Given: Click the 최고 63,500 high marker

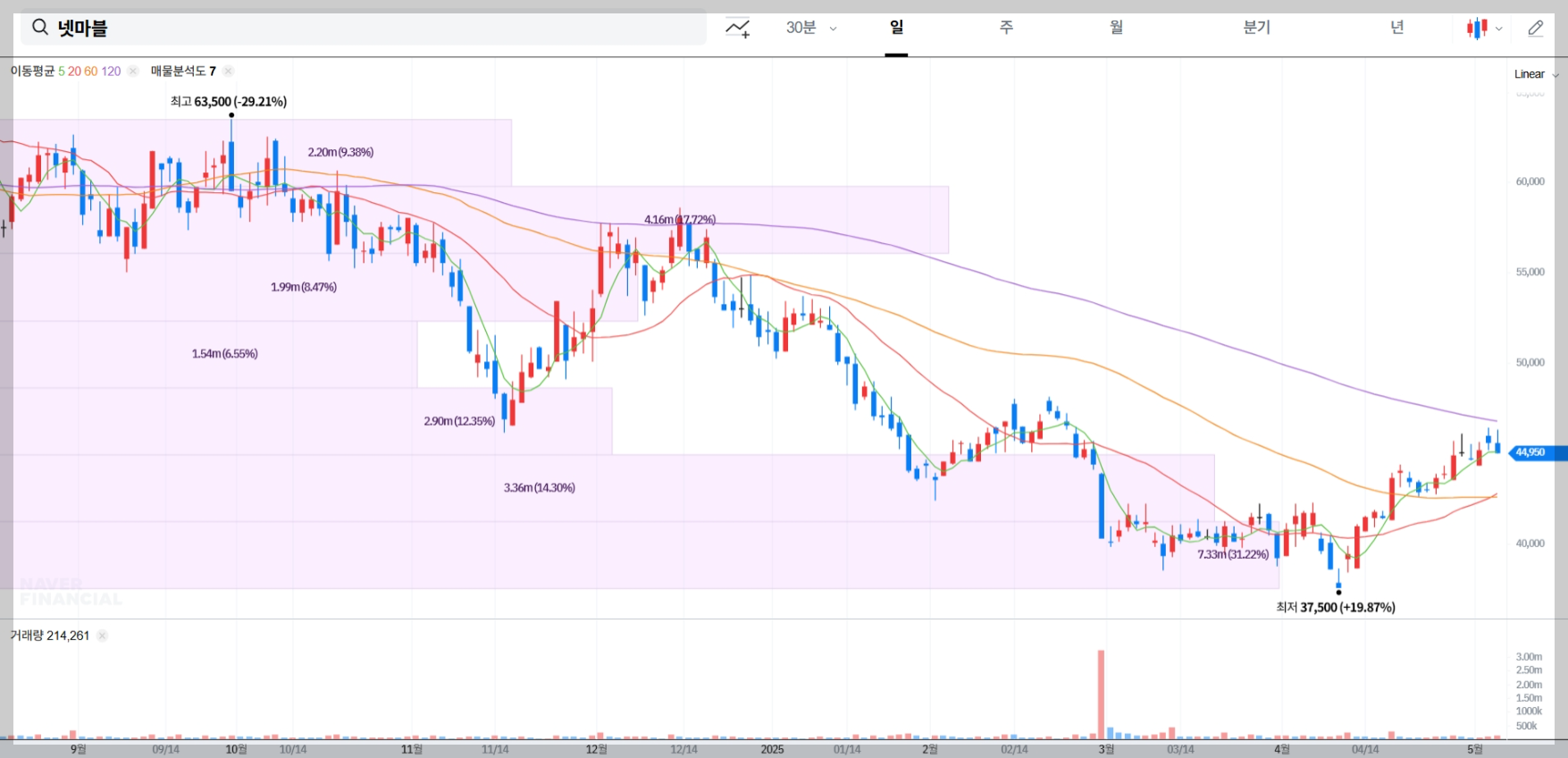Looking at the screenshot, I should 229,102.
